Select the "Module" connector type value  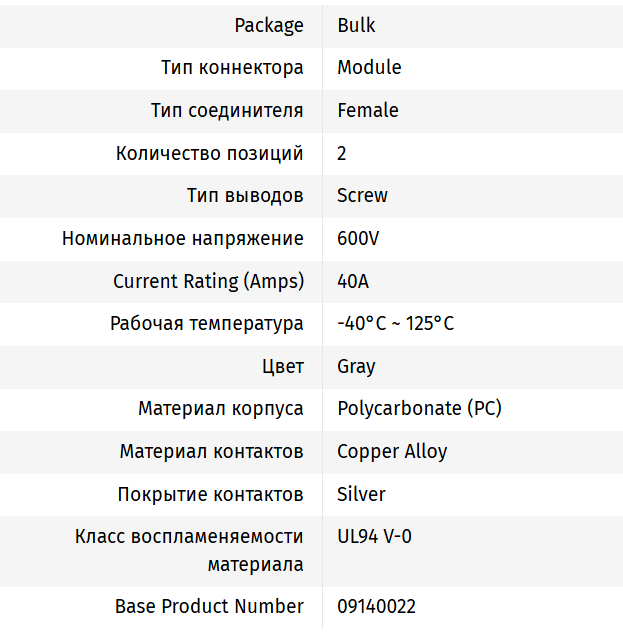(x=369, y=68)
